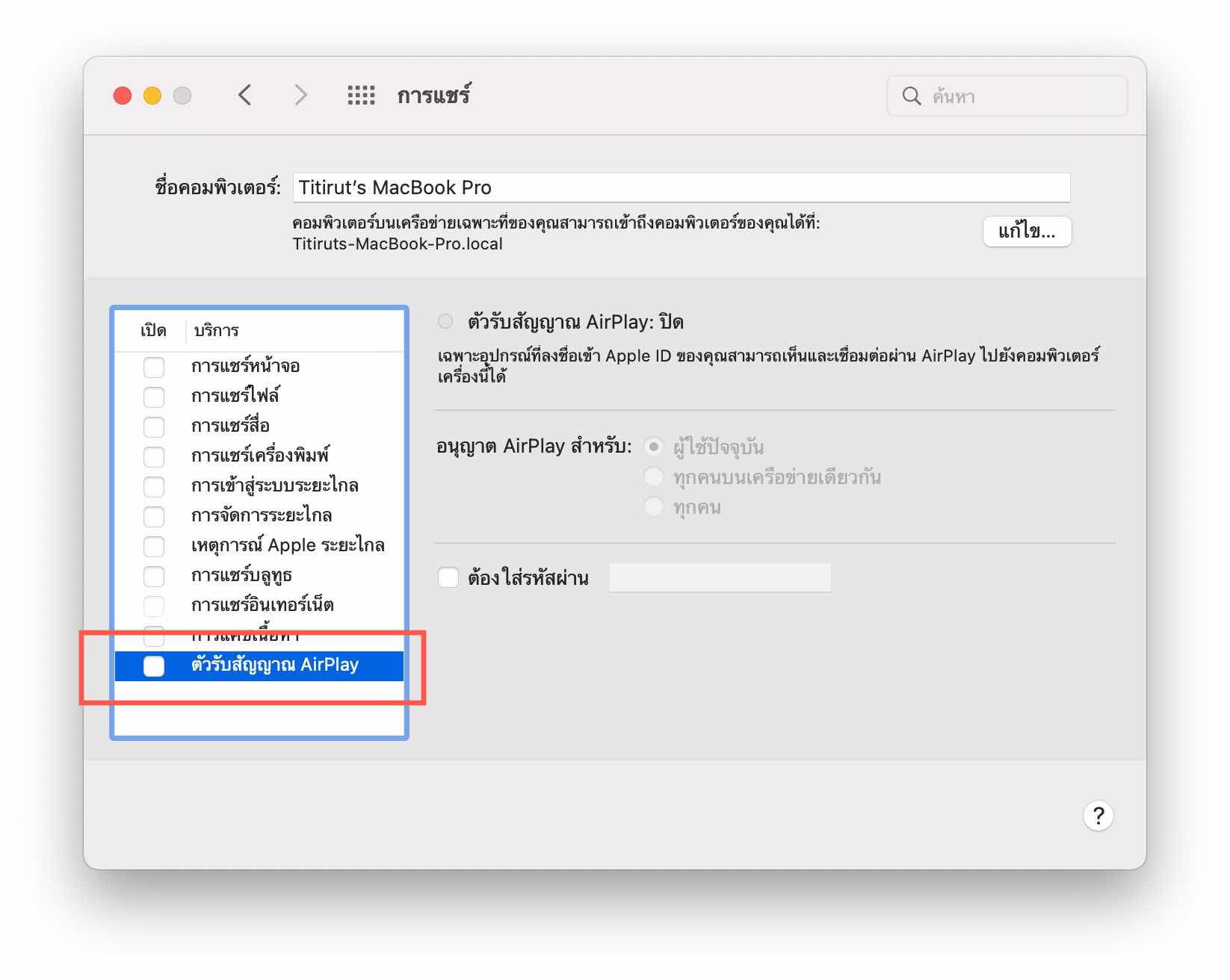The width and height of the screenshot is (1230, 980).
Task: Open help with question mark button
Action: [1098, 816]
